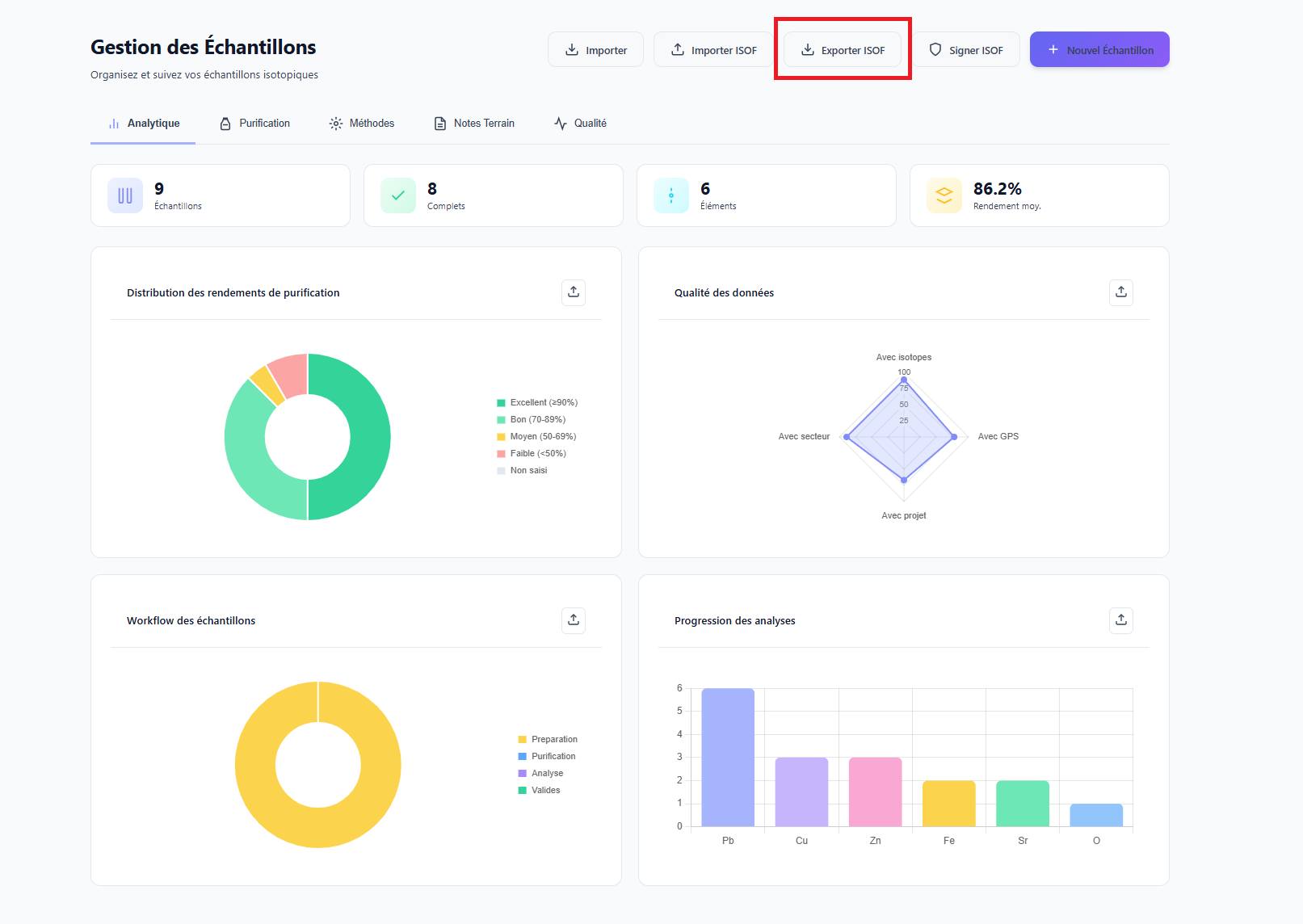
Task: Click the Signer ISOF button
Action: point(966,50)
